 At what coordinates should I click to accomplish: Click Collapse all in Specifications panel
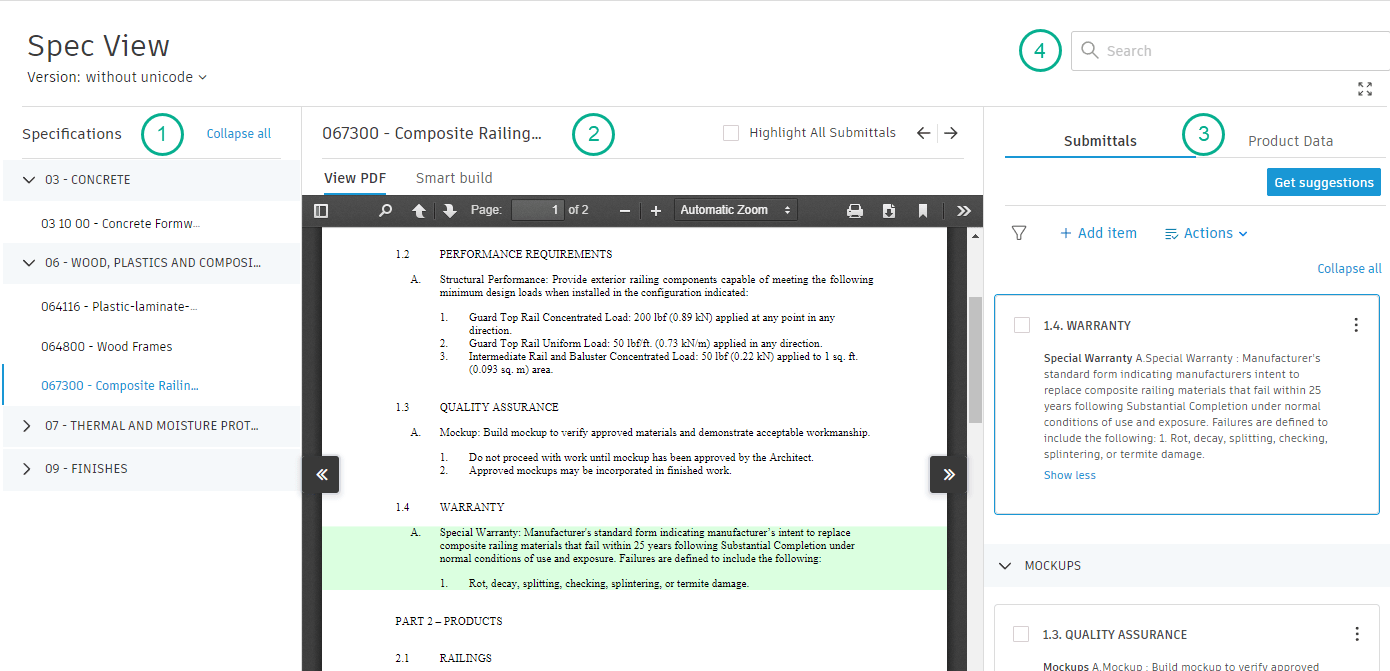coord(239,133)
